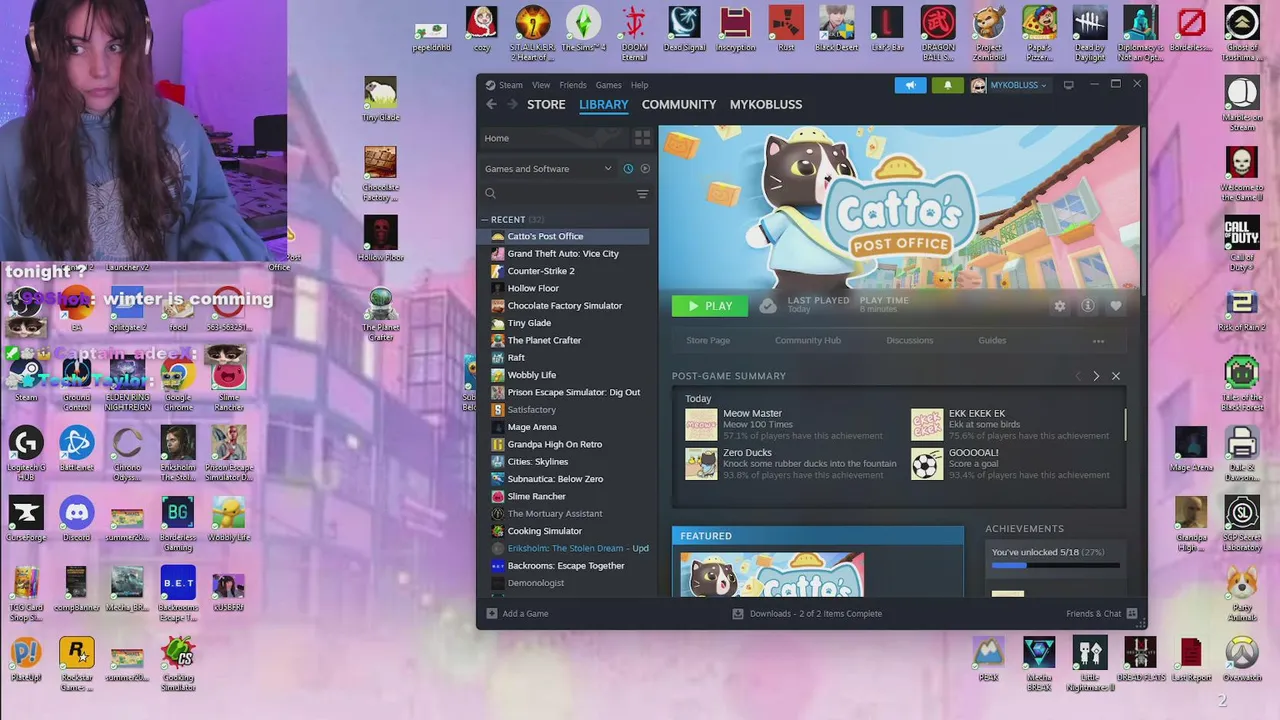This screenshot has height=720, width=1280.
Task: Open the Guides link
Action: coord(992,341)
